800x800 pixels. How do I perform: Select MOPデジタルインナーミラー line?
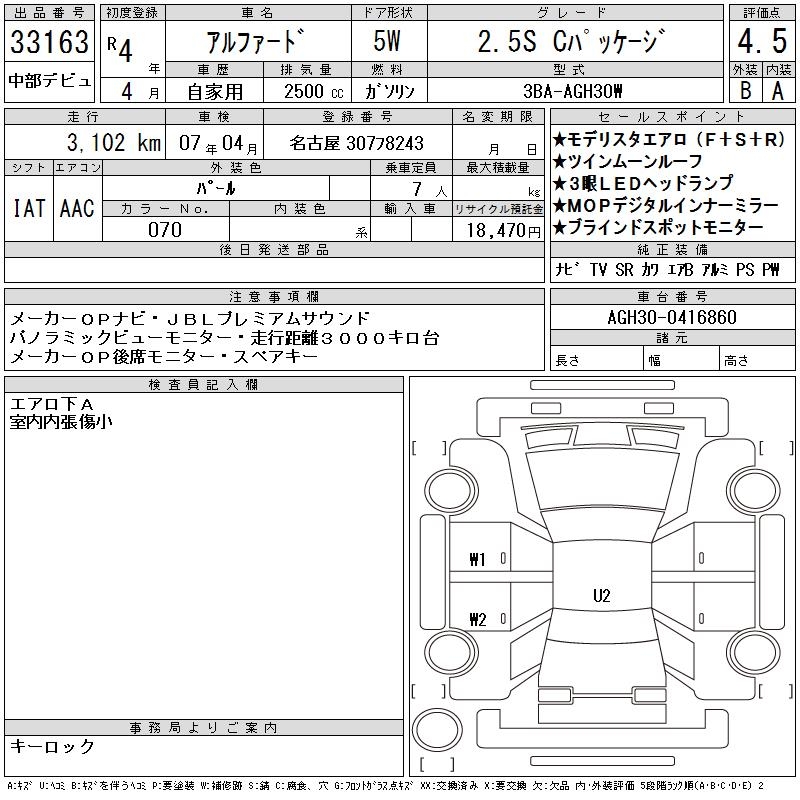tap(666, 205)
